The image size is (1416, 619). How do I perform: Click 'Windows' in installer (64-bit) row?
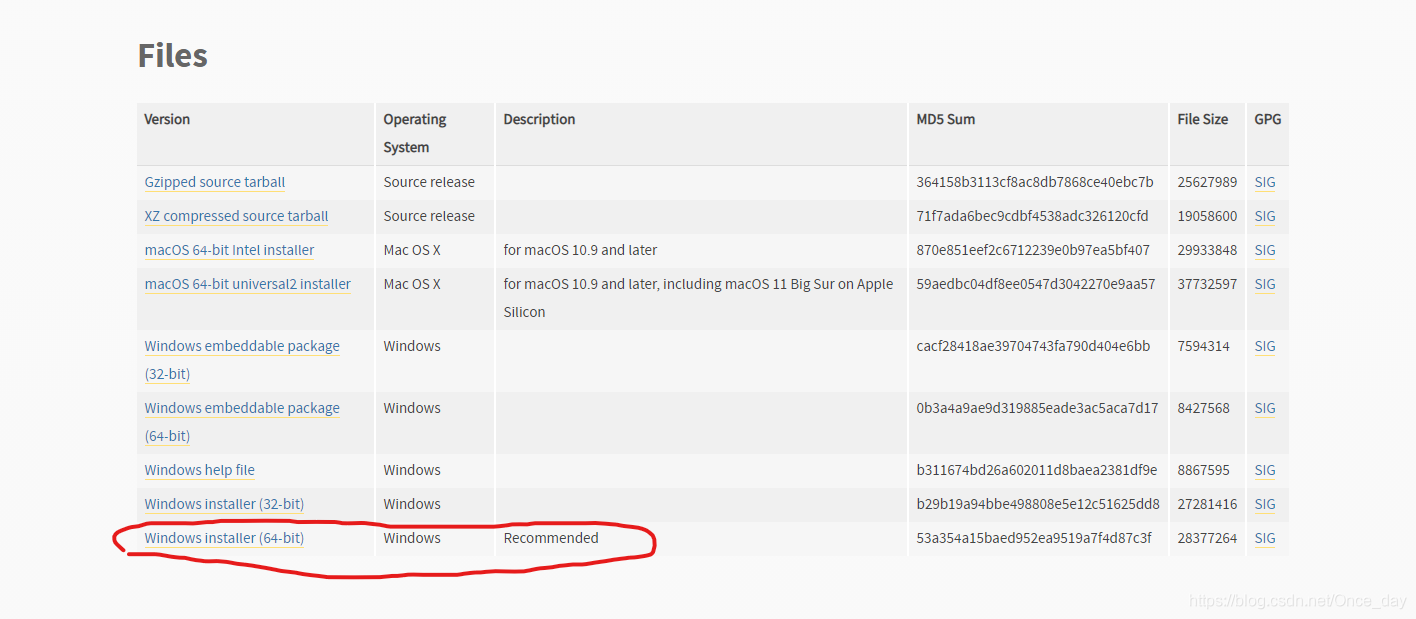click(412, 538)
